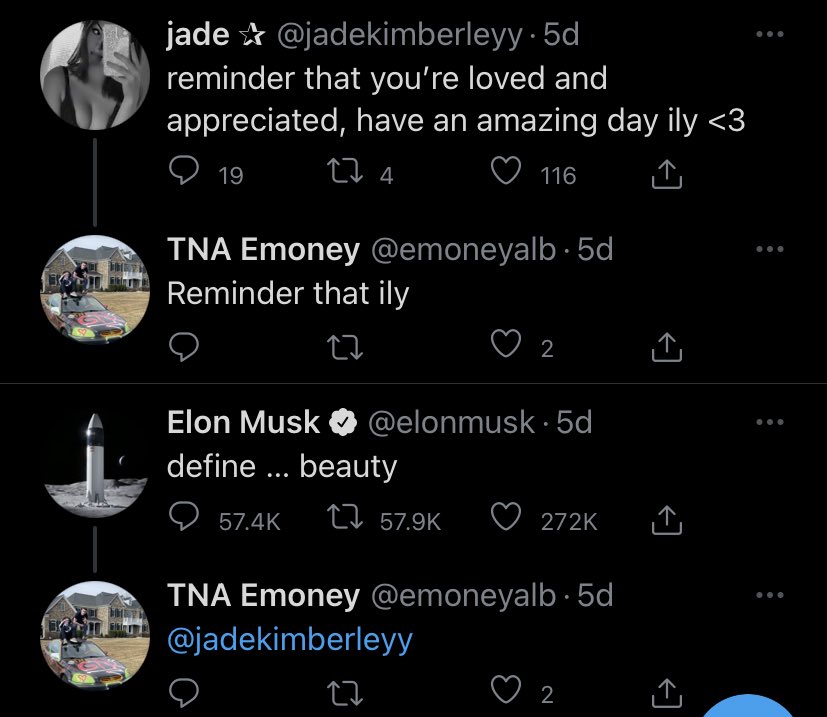Image resolution: width=827 pixels, height=717 pixels.
Task: Open Elon Musk's profile via display name
Action: (x=243, y=423)
